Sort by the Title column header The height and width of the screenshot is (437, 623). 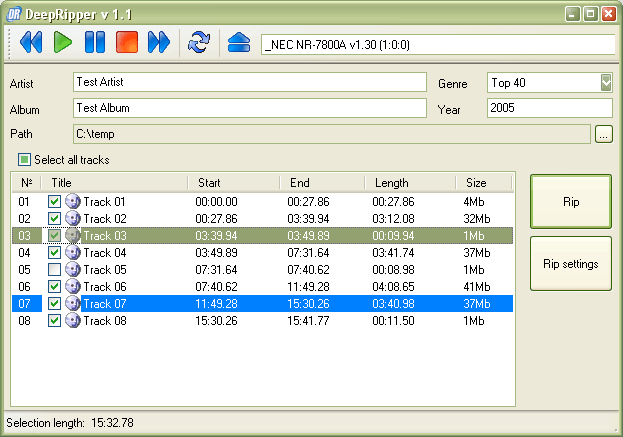tap(114, 183)
